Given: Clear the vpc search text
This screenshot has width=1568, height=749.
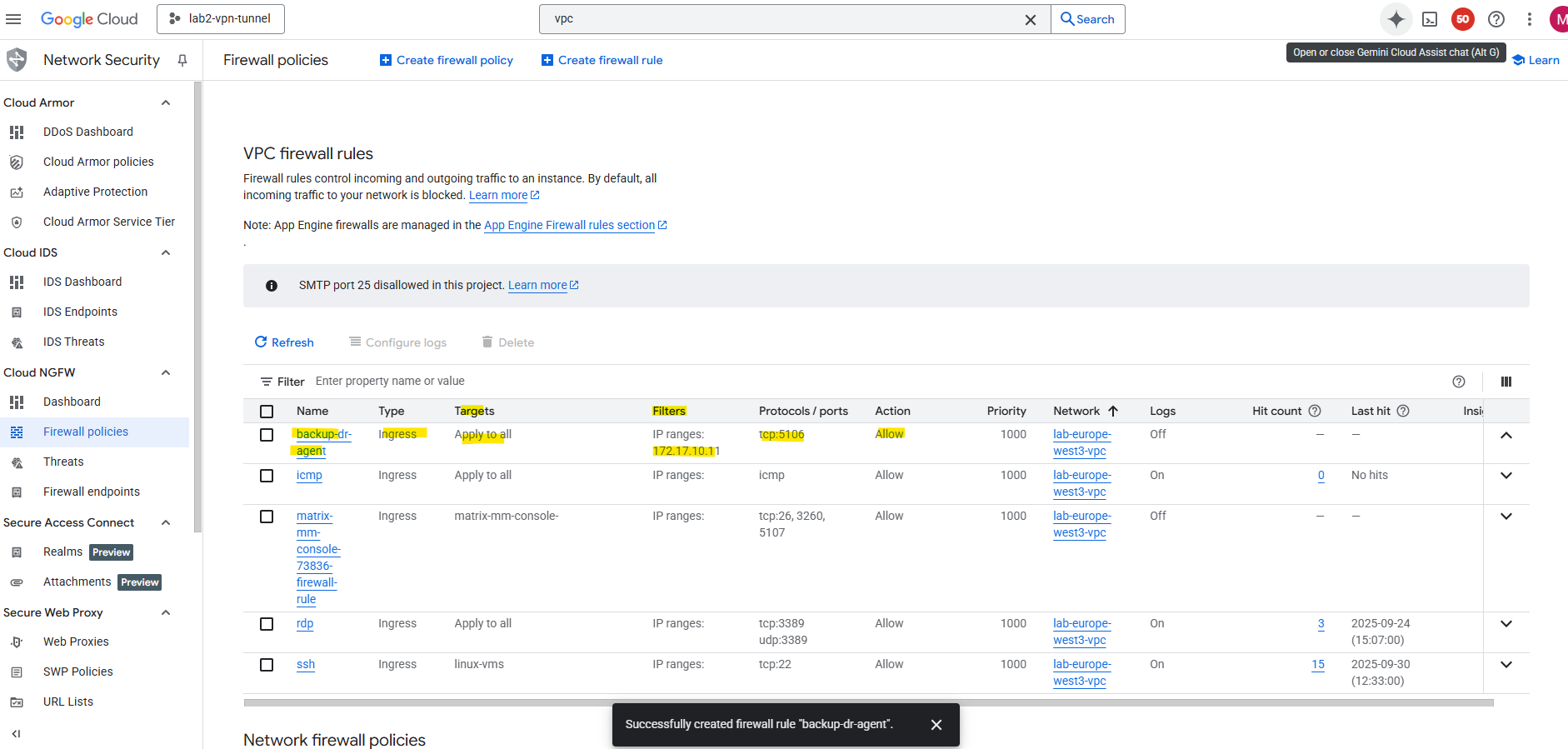Looking at the screenshot, I should pyautogui.click(x=1031, y=19).
